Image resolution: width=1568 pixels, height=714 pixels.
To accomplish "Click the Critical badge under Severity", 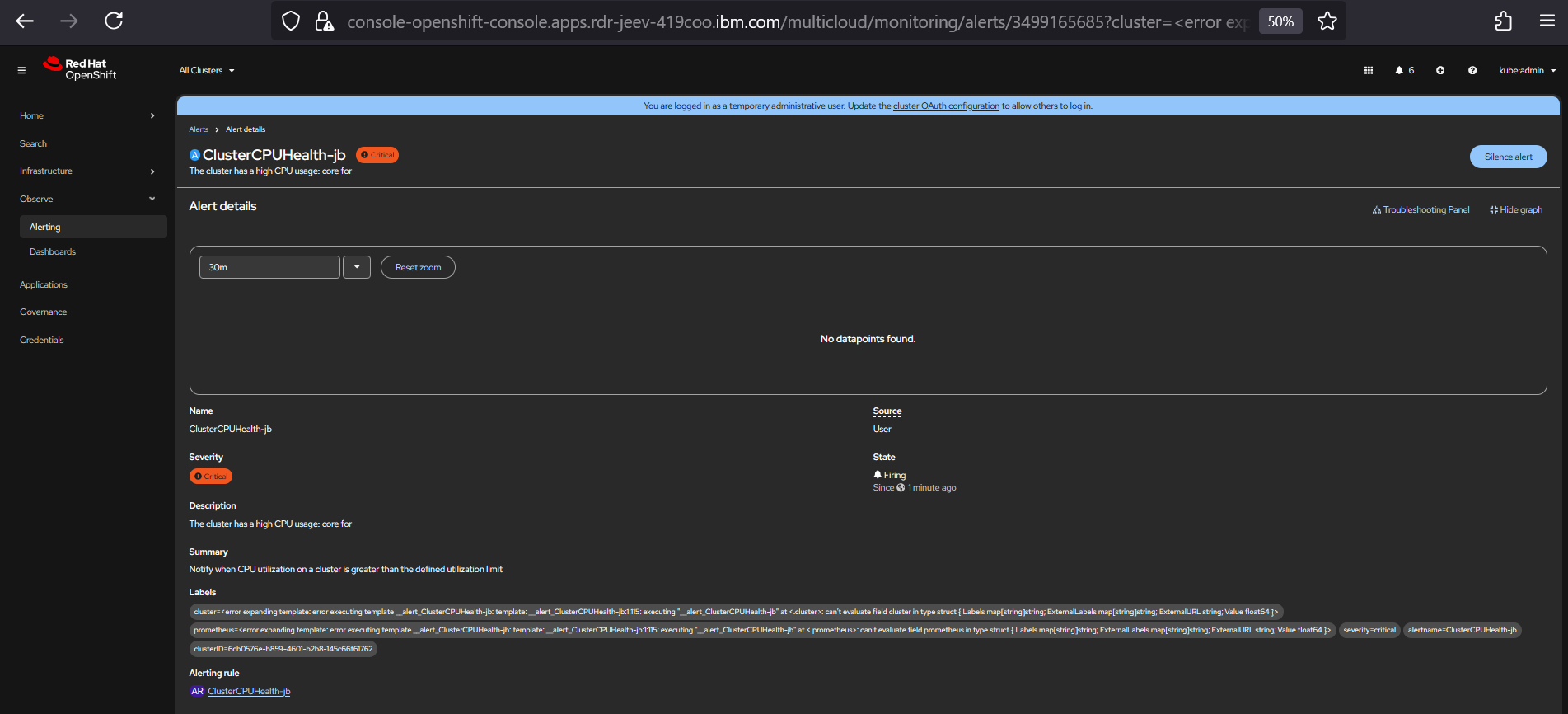I will click(211, 477).
